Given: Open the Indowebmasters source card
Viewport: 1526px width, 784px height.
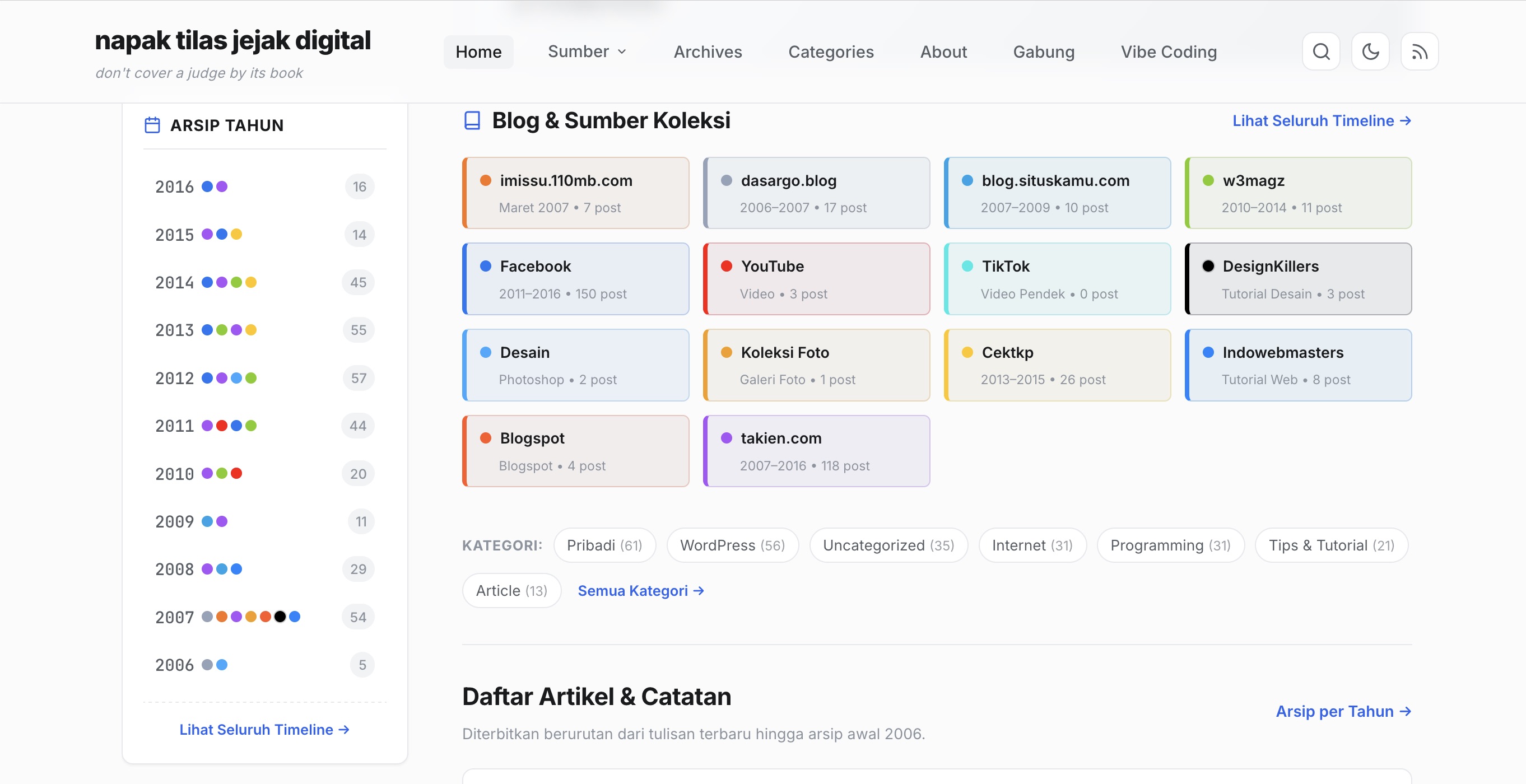Looking at the screenshot, I should pos(1299,365).
